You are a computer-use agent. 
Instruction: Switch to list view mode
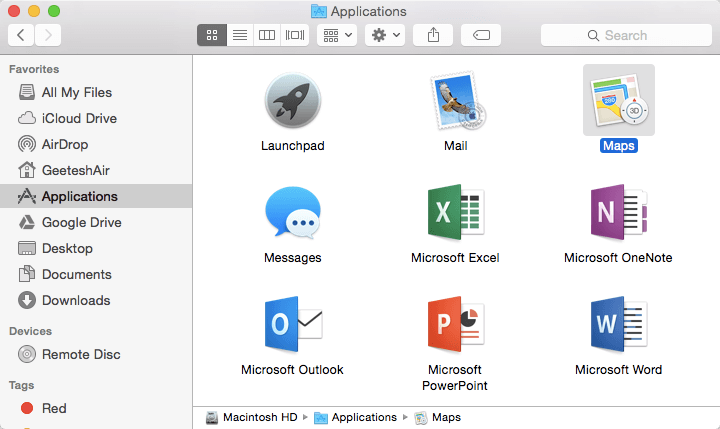click(239, 35)
